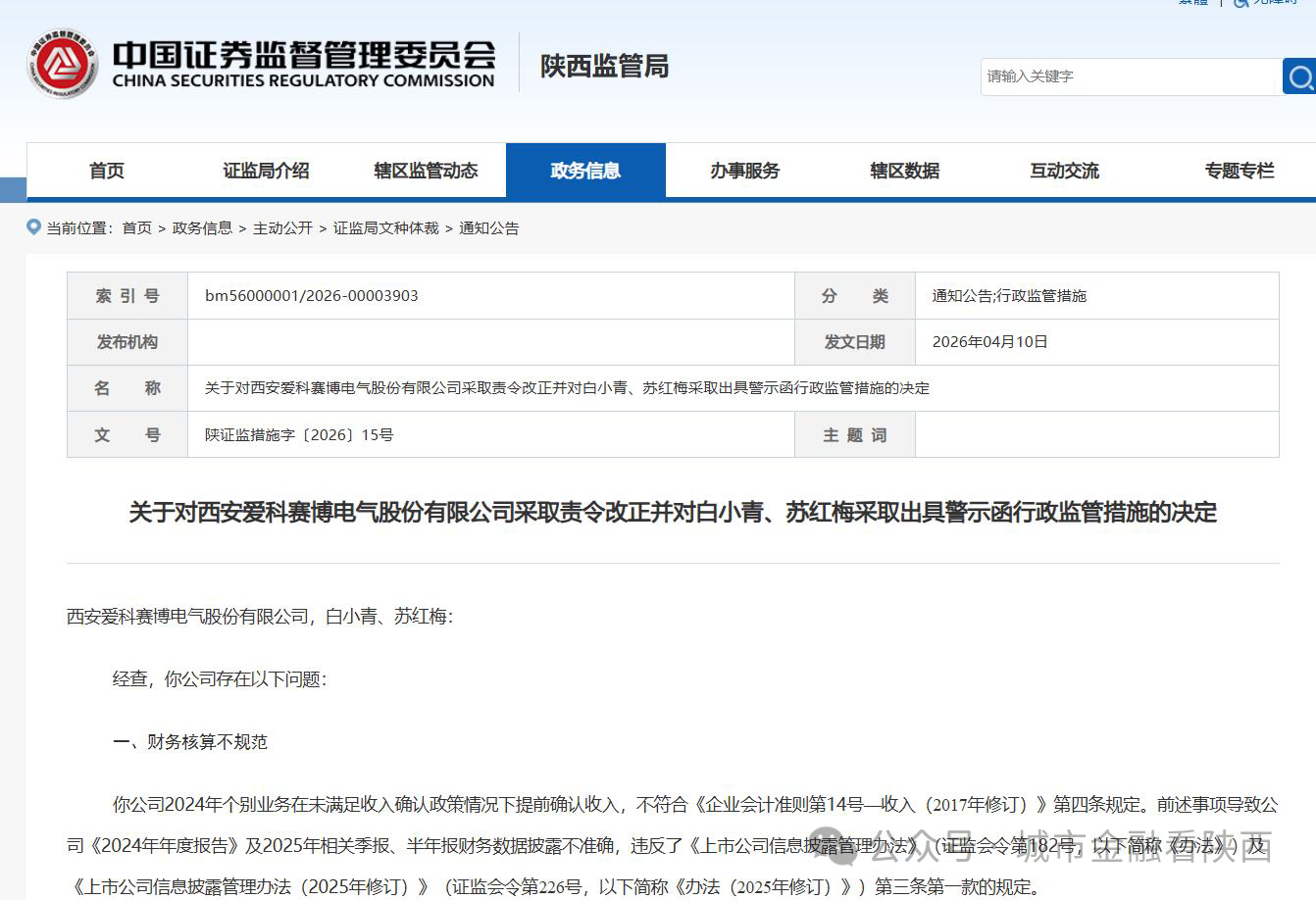Viewport: 1316px width, 900px height.
Task: Click the 分类 label cell
Action: 855,296
